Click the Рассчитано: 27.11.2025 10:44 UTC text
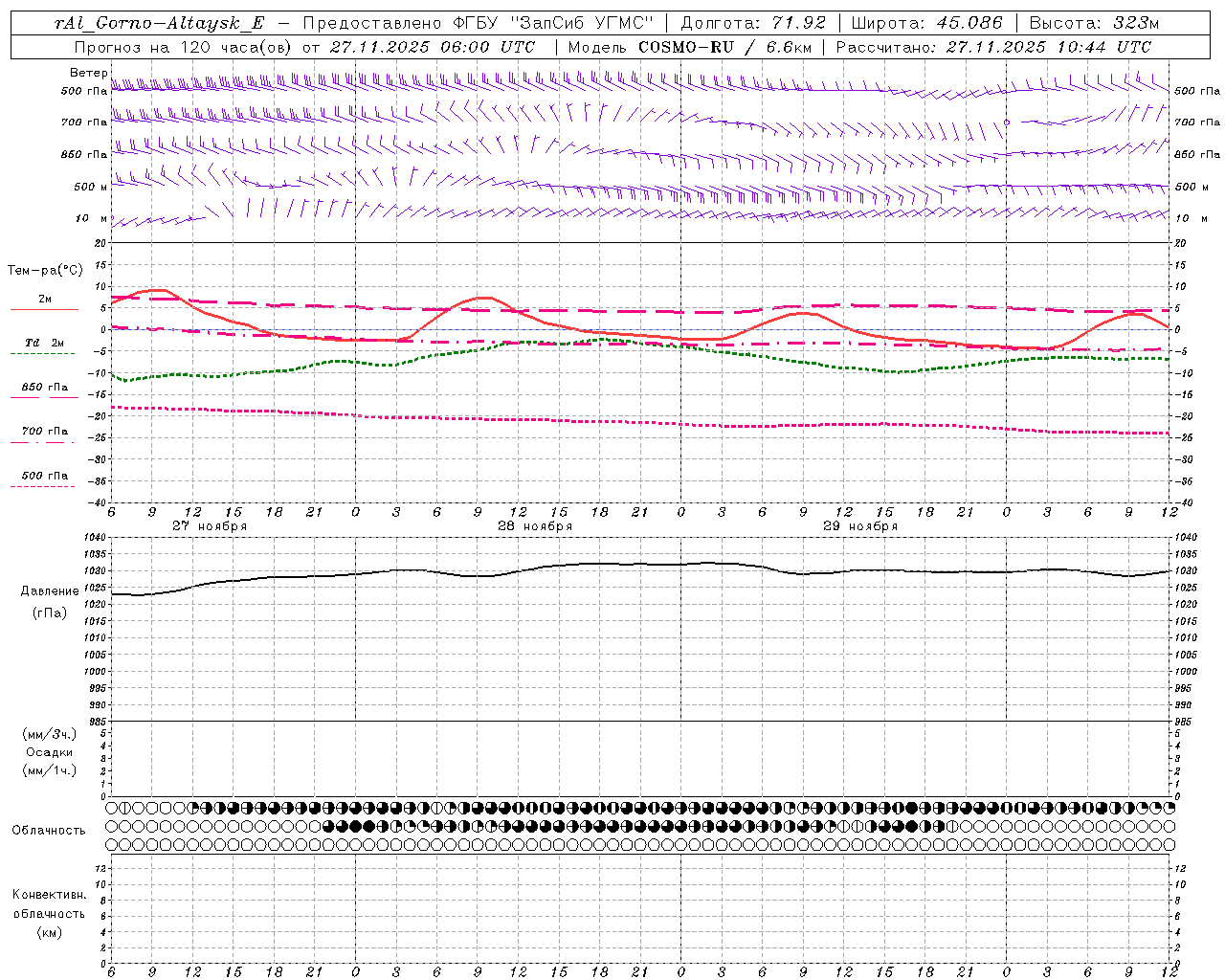The height and width of the screenshot is (980, 1225). point(993,47)
